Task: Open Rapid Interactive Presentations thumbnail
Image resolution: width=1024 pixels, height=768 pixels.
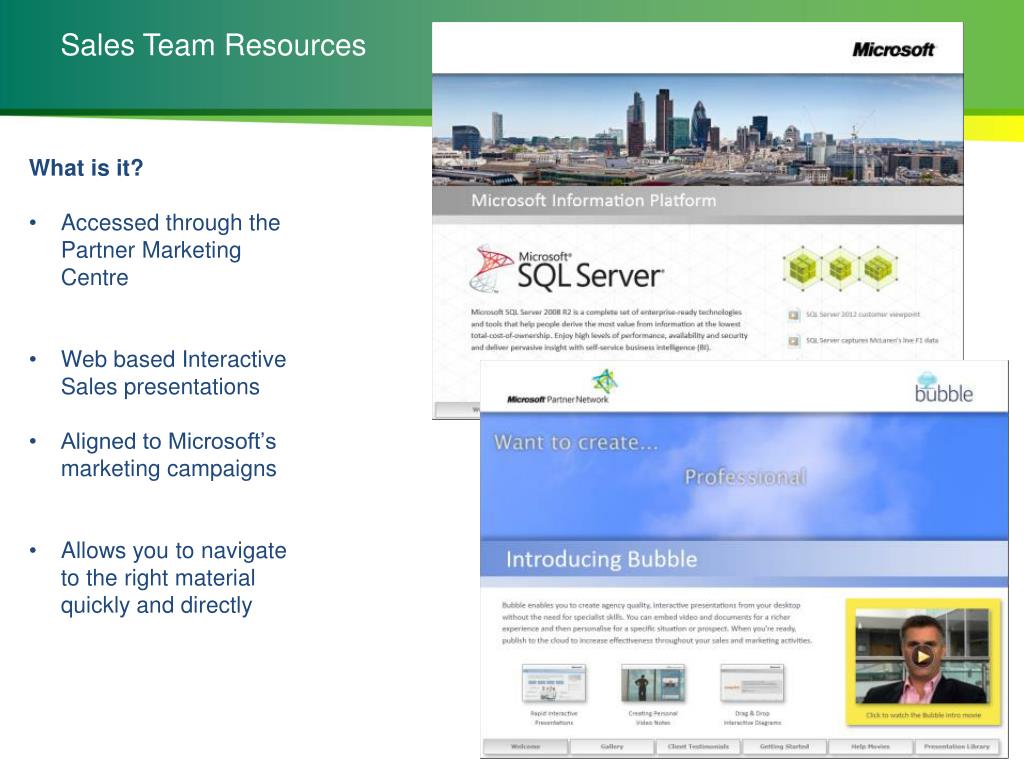Action: 554,683
